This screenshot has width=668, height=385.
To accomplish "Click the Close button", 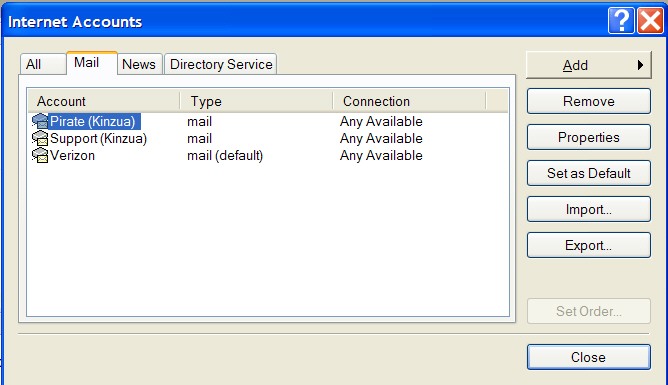I will pyautogui.click(x=589, y=357).
